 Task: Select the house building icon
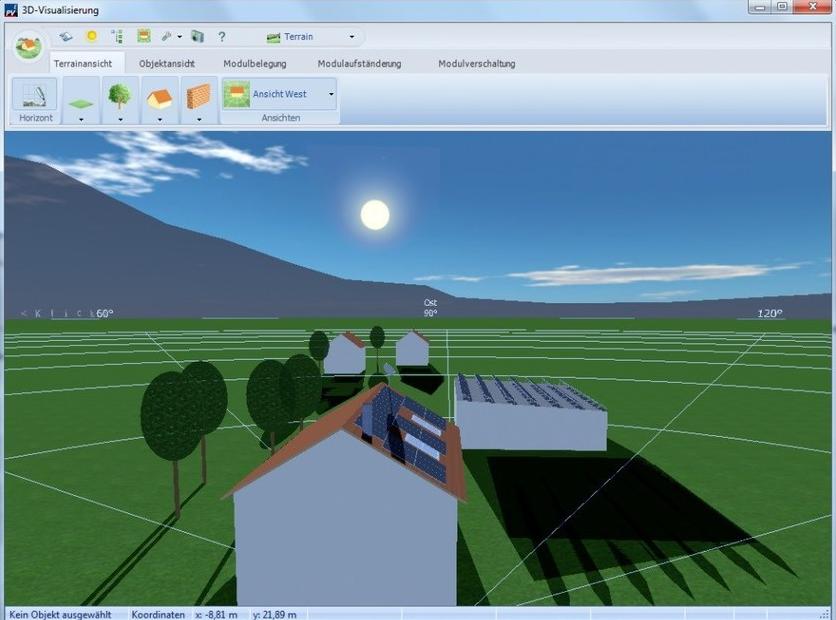(x=159, y=95)
